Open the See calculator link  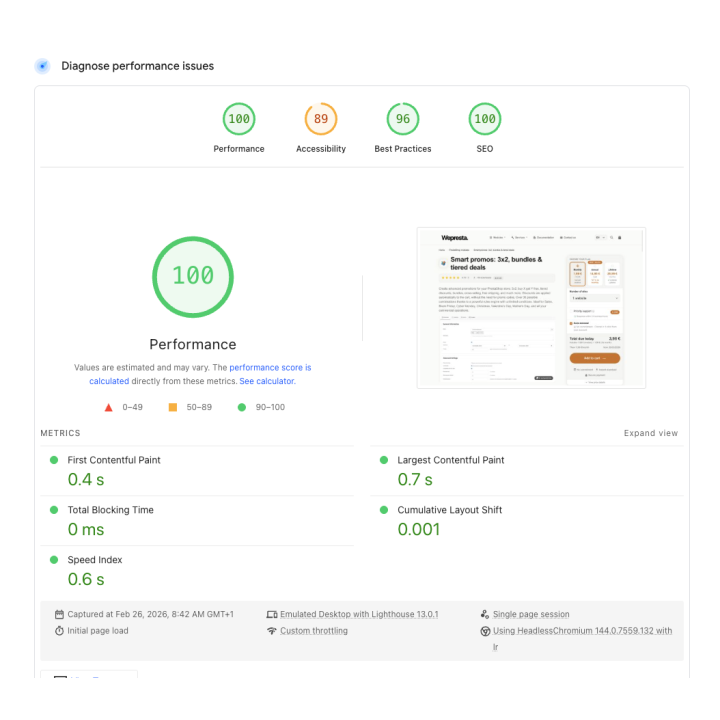pos(267,381)
